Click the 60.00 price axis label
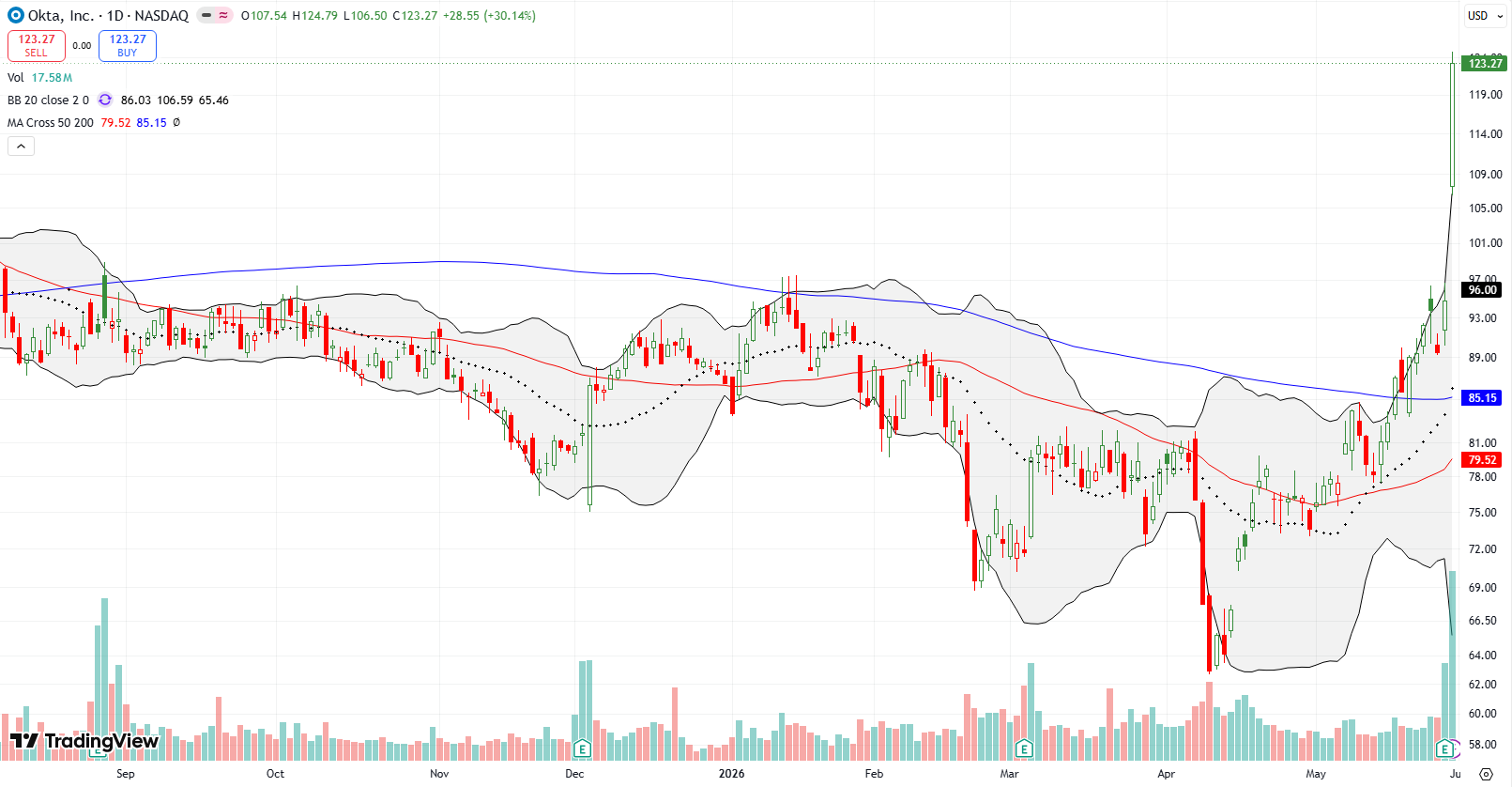 point(1483,713)
